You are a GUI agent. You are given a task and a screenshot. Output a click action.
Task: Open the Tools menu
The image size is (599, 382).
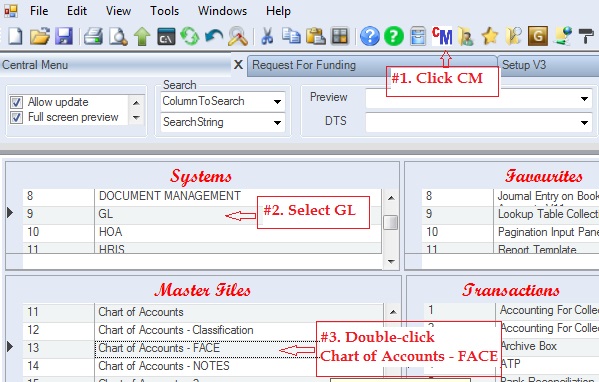click(x=164, y=11)
